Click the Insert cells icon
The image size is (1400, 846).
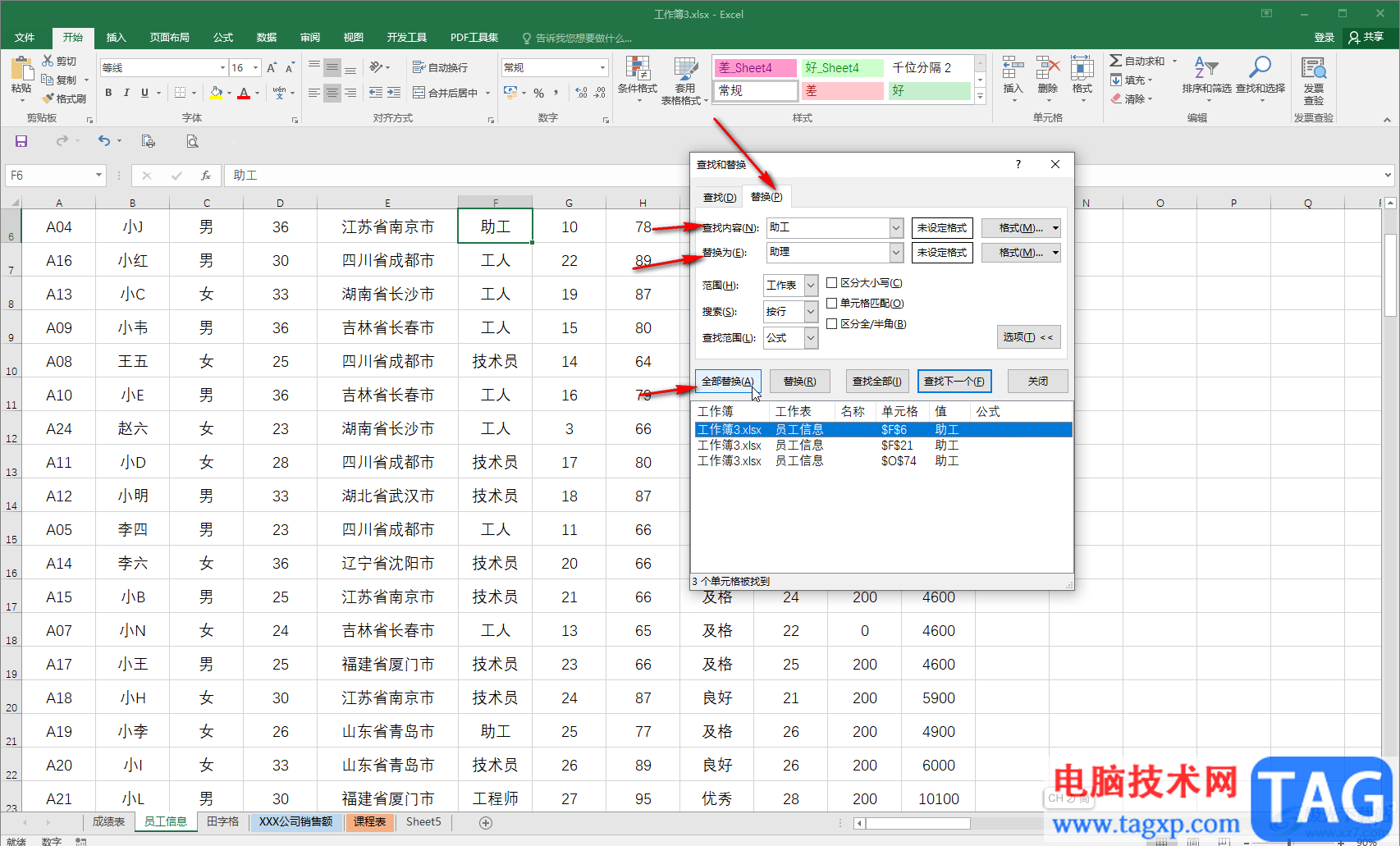pyautogui.click(x=1013, y=68)
